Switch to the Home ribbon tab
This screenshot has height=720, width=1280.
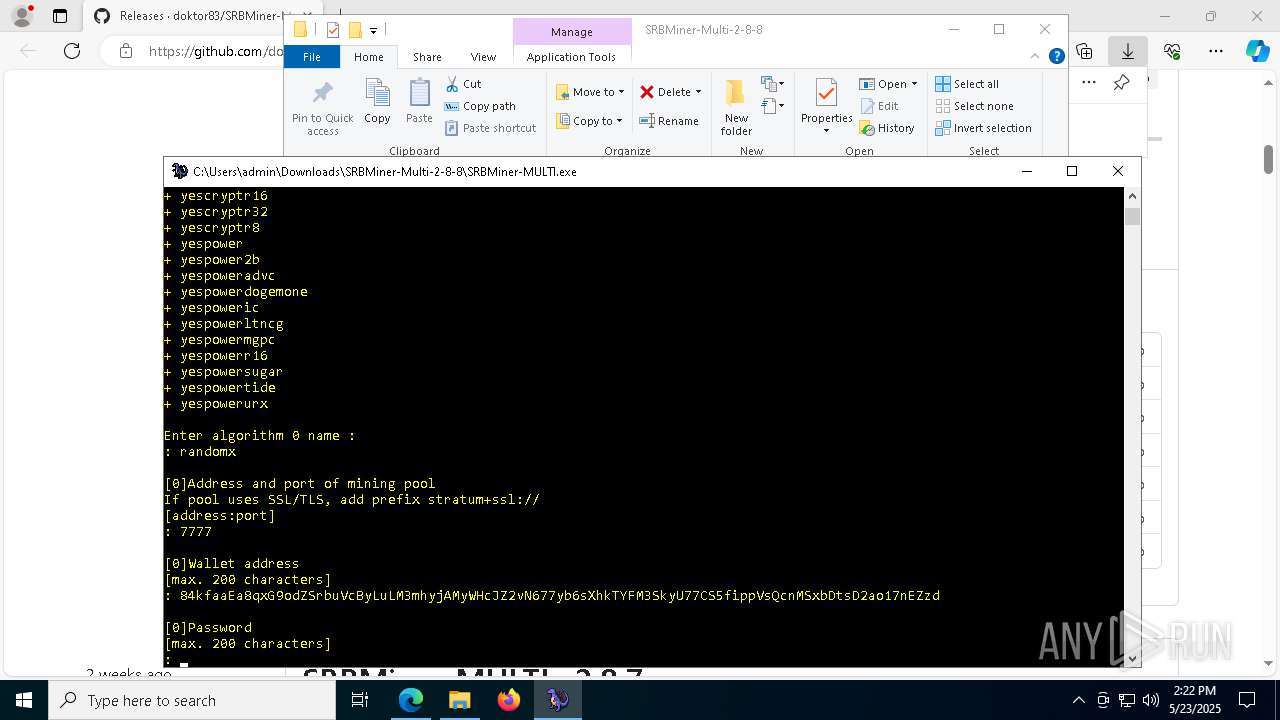pyautogui.click(x=368, y=57)
